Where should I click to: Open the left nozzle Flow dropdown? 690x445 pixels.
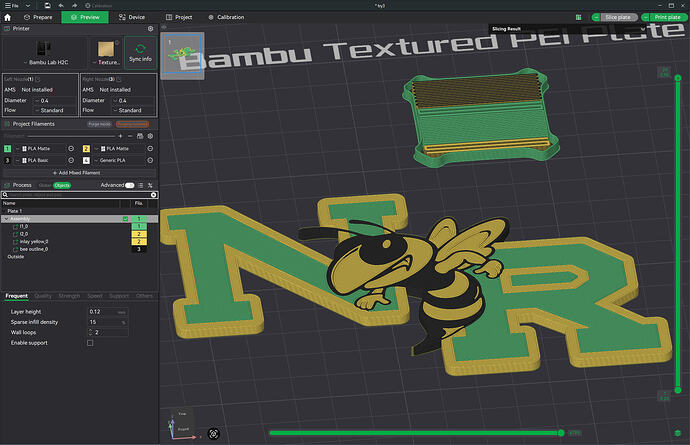pos(55,110)
